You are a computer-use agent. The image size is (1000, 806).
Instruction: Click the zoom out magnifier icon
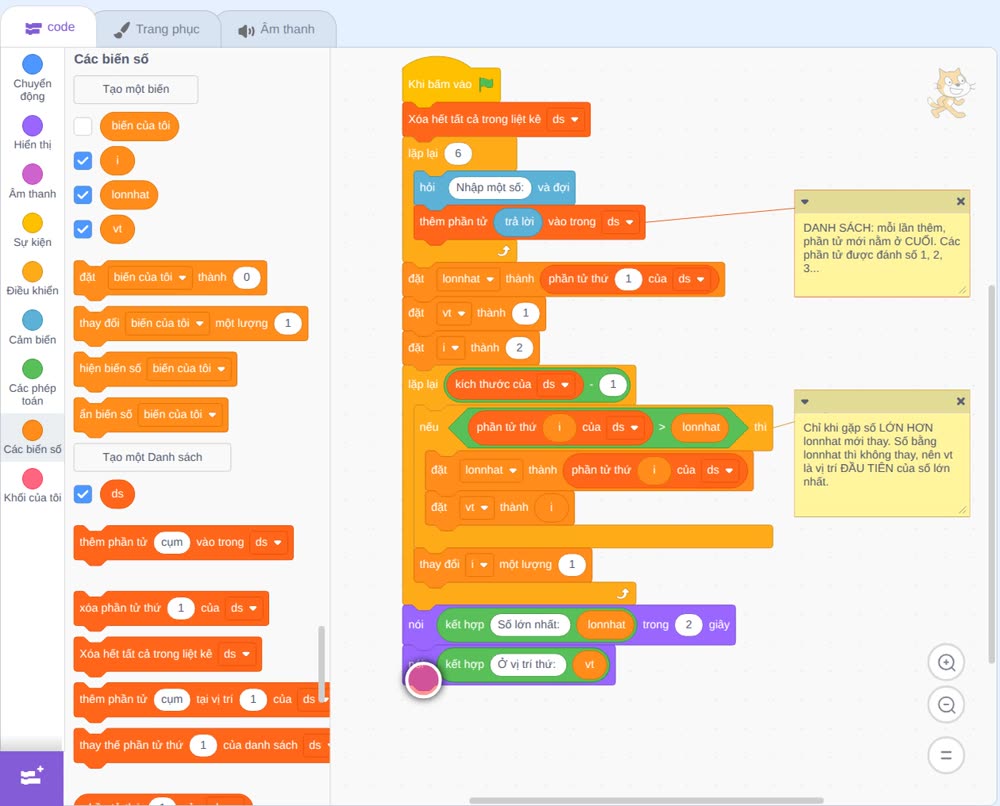[x=946, y=705]
